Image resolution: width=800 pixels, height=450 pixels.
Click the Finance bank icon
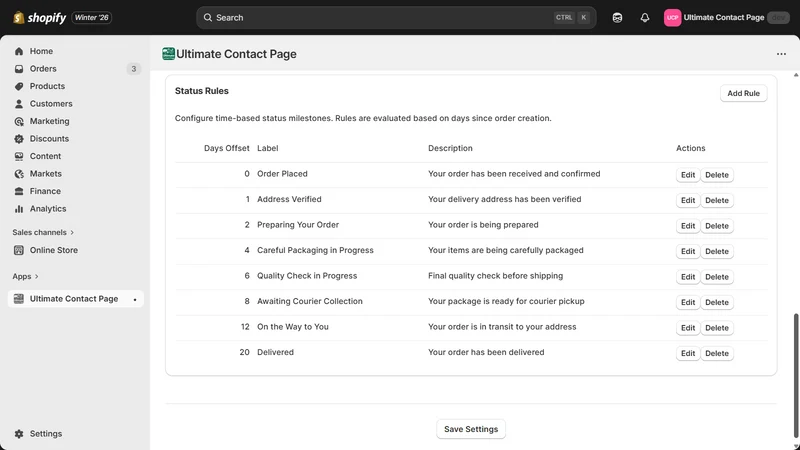coord(19,191)
